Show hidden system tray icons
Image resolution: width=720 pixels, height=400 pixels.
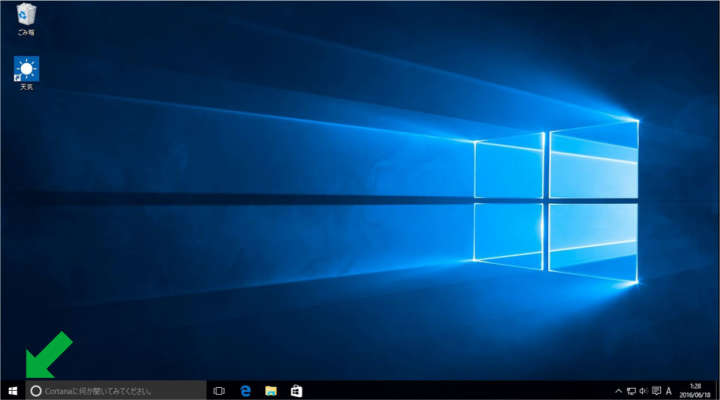pos(619,391)
